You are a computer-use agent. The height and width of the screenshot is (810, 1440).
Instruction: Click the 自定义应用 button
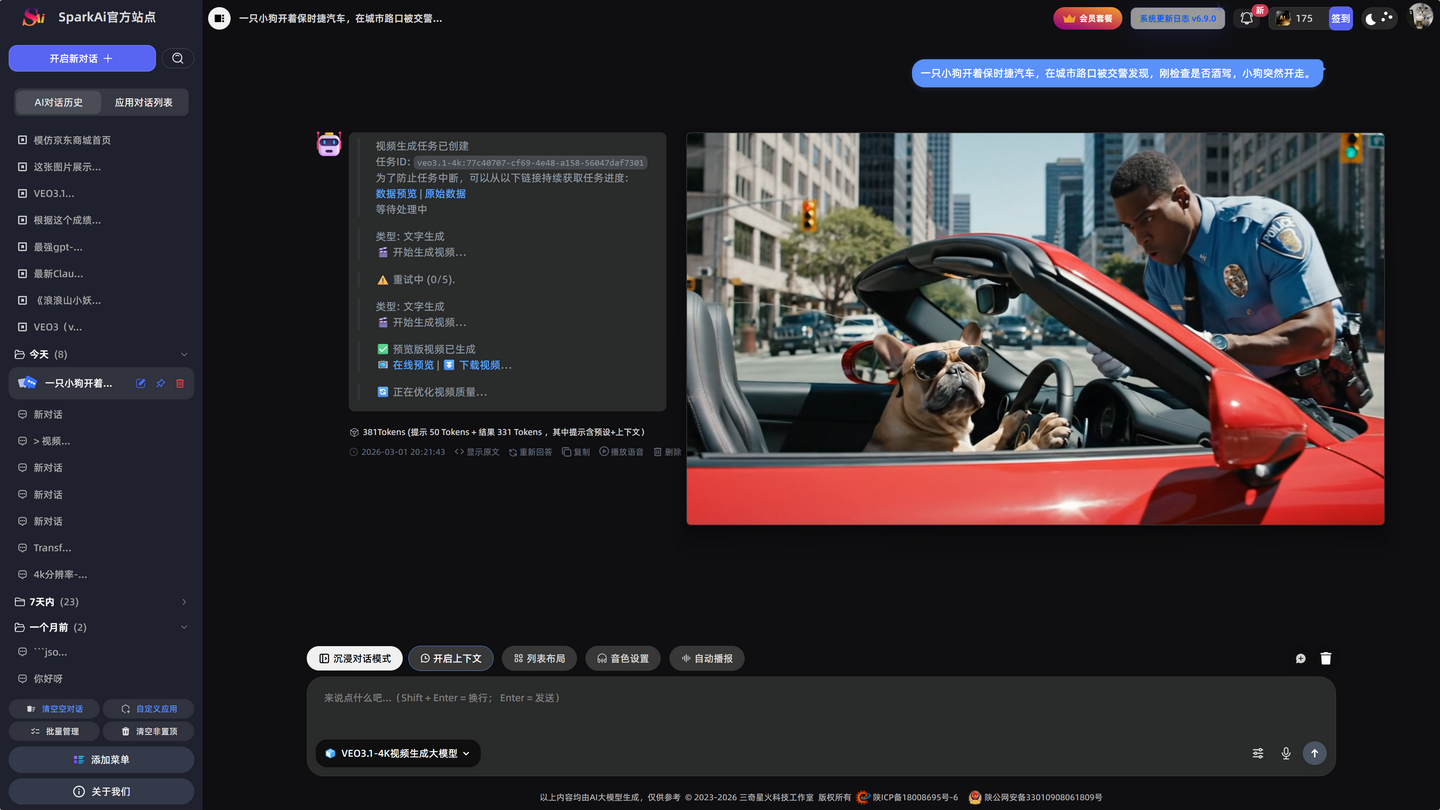point(148,708)
